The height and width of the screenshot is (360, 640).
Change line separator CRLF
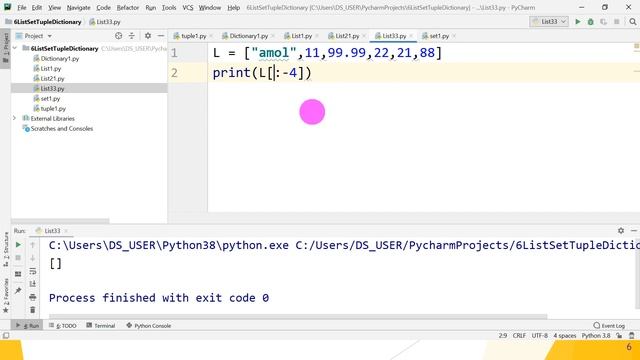[519, 336]
